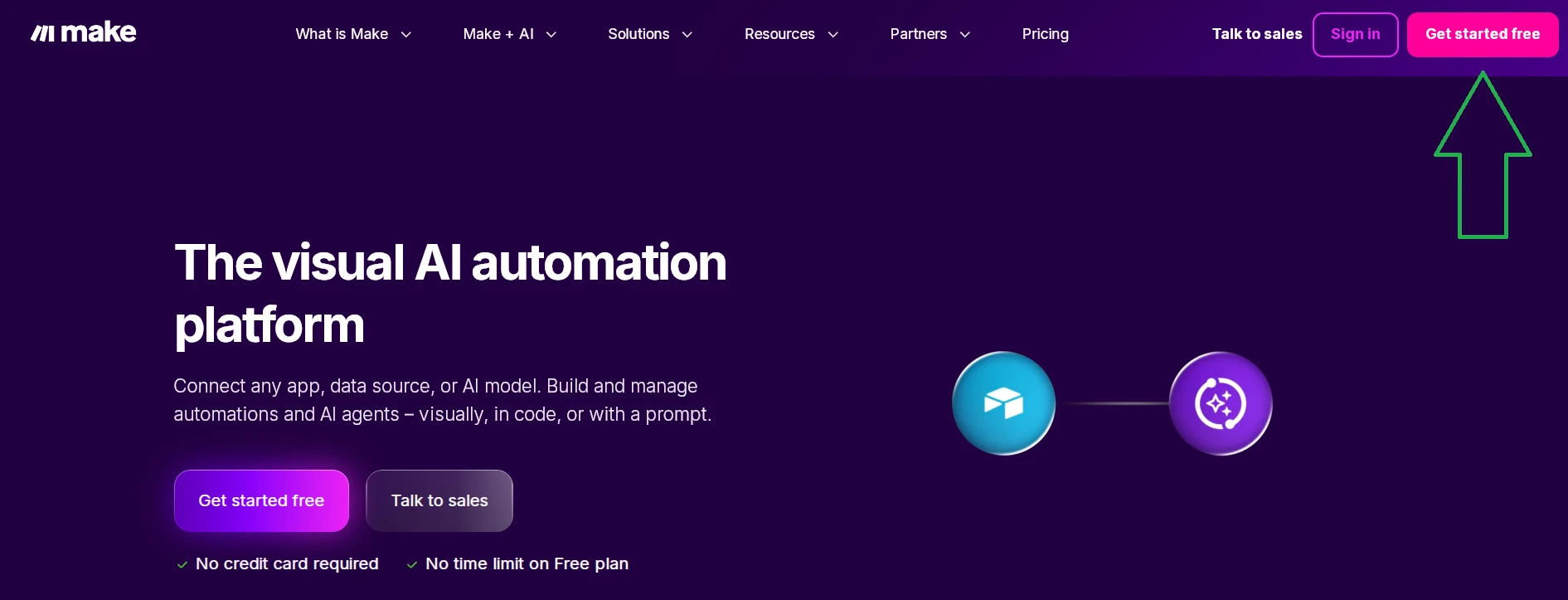Click the blue box app icon

1003,403
